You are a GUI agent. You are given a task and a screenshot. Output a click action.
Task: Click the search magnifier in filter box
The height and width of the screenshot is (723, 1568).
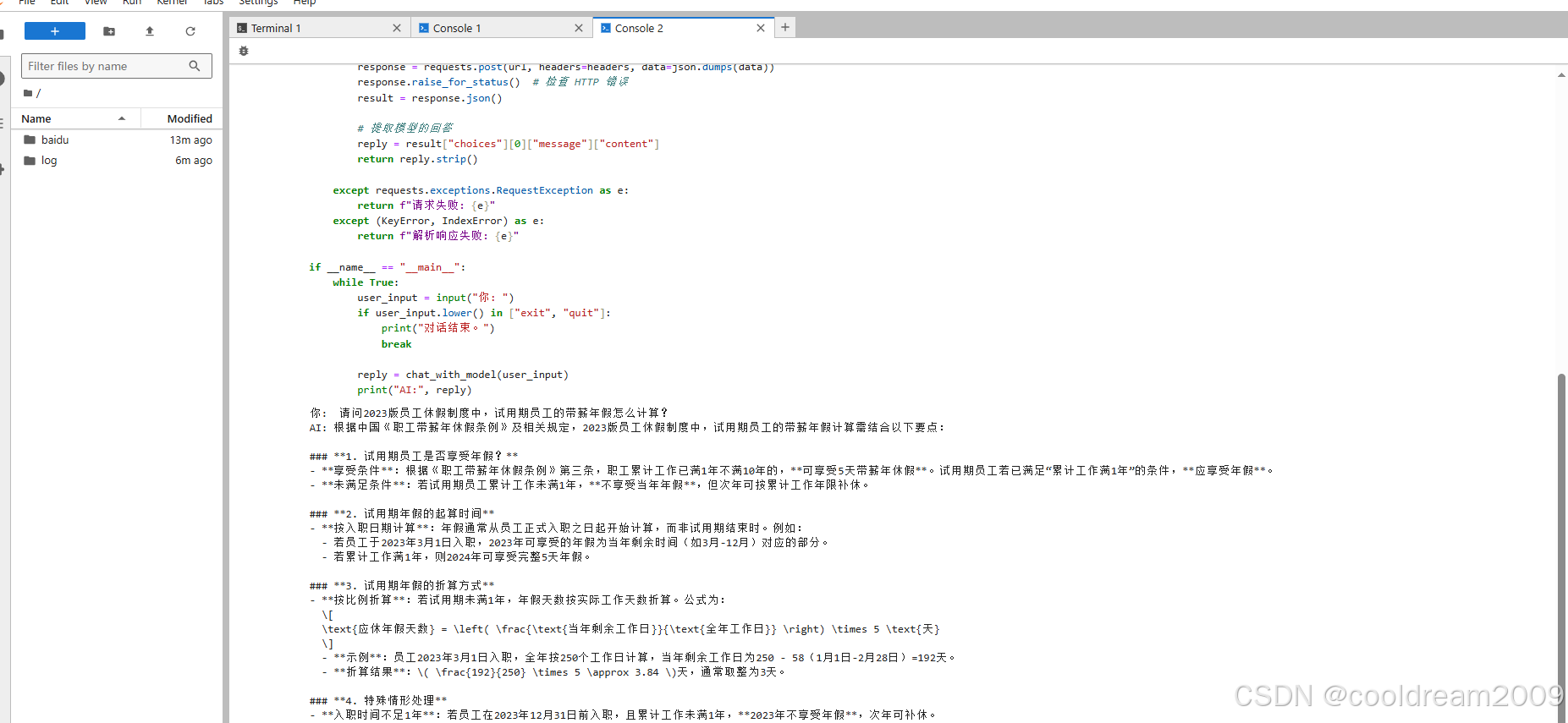tap(195, 66)
